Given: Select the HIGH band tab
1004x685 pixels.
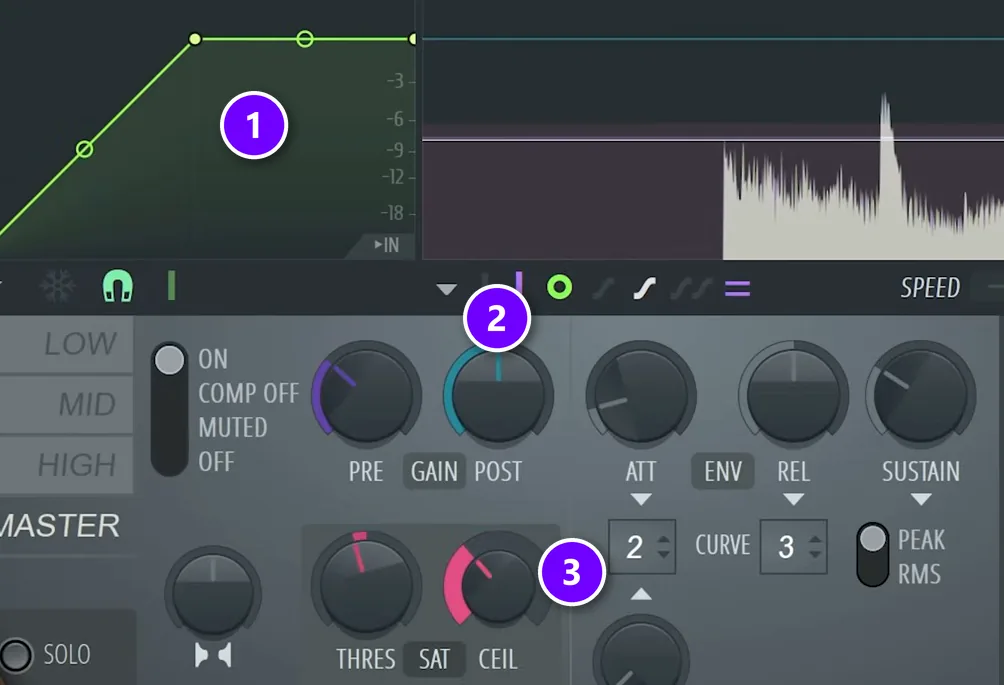Looking at the screenshot, I should tap(67, 465).
